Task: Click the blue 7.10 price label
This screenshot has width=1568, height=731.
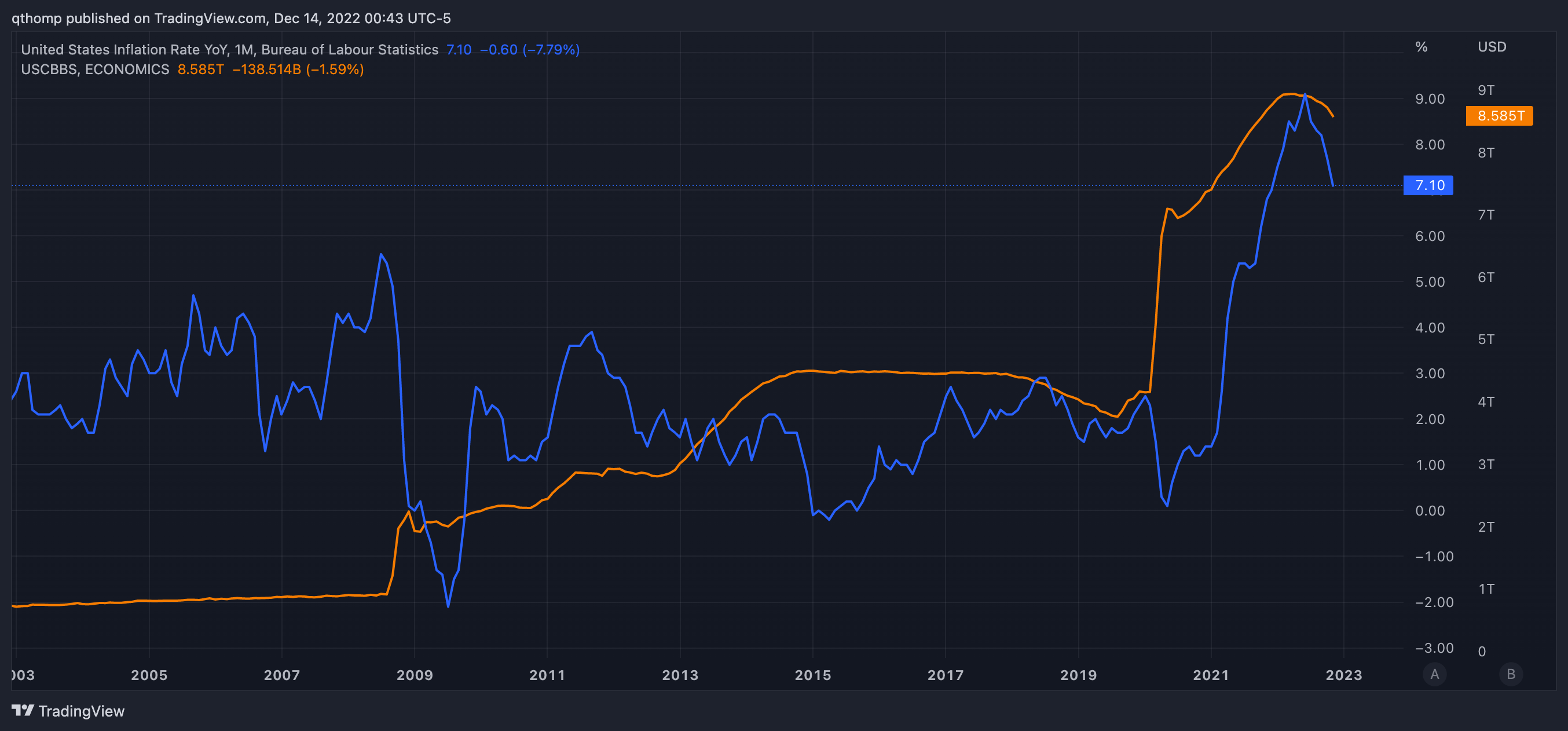Action: coord(1428,185)
